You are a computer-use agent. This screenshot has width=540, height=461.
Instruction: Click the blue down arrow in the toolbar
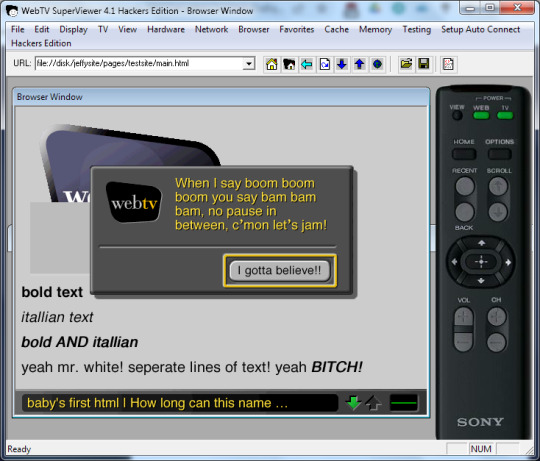click(x=342, y=64)
